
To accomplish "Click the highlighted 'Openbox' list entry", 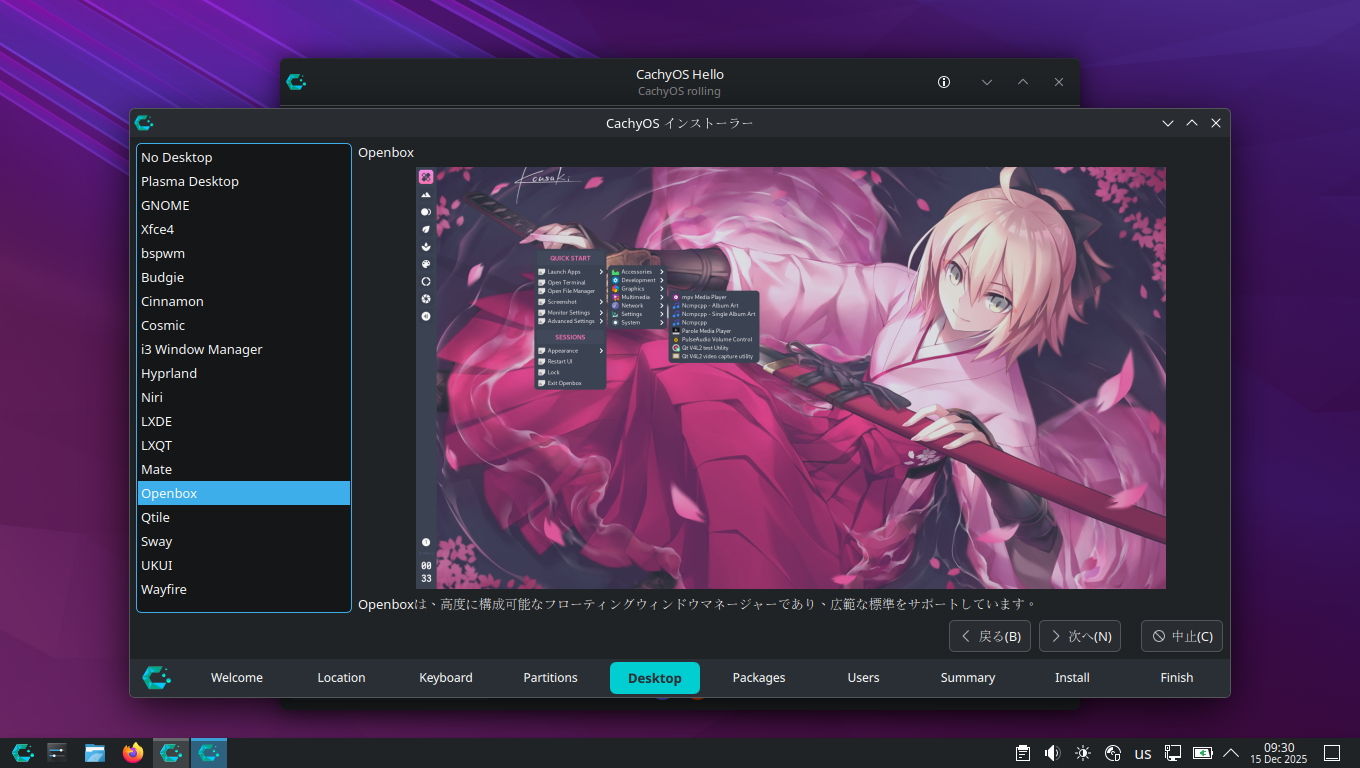I will pyautogui.click(x=244, y=493).
